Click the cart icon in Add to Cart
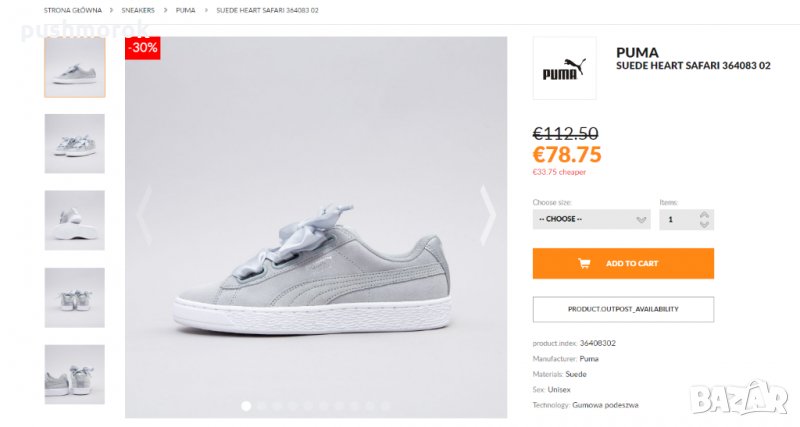The height and width of the screenshot is (427, 800). coord(584,264)
